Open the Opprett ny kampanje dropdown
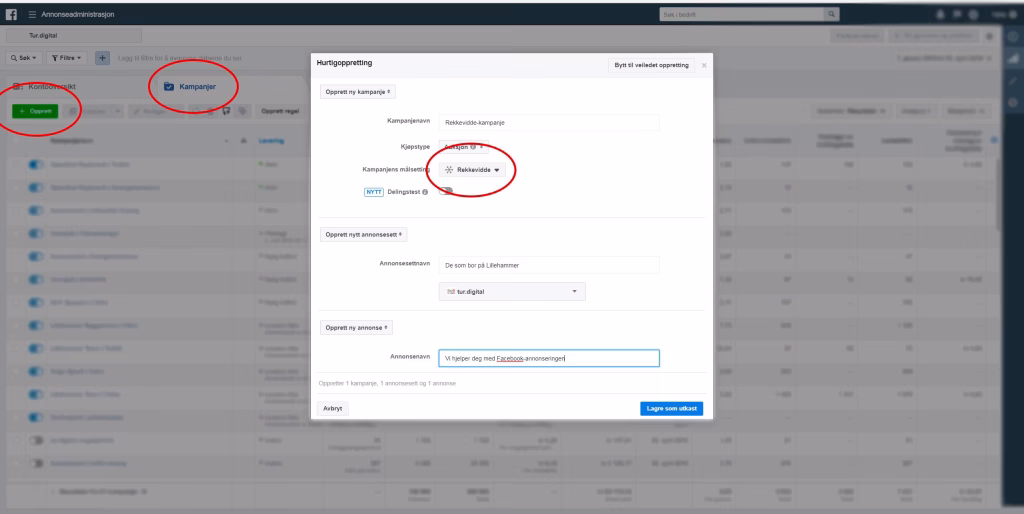 click(357, 92)
